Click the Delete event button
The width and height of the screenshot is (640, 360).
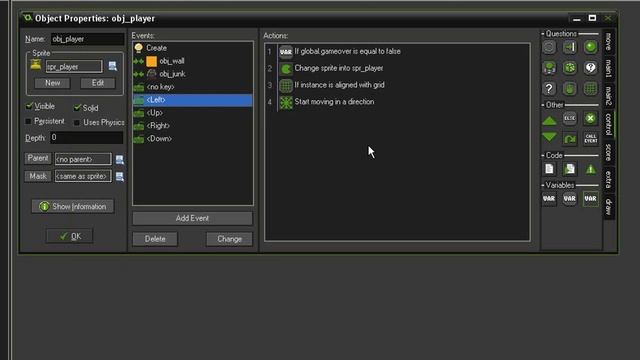(155, 239)
